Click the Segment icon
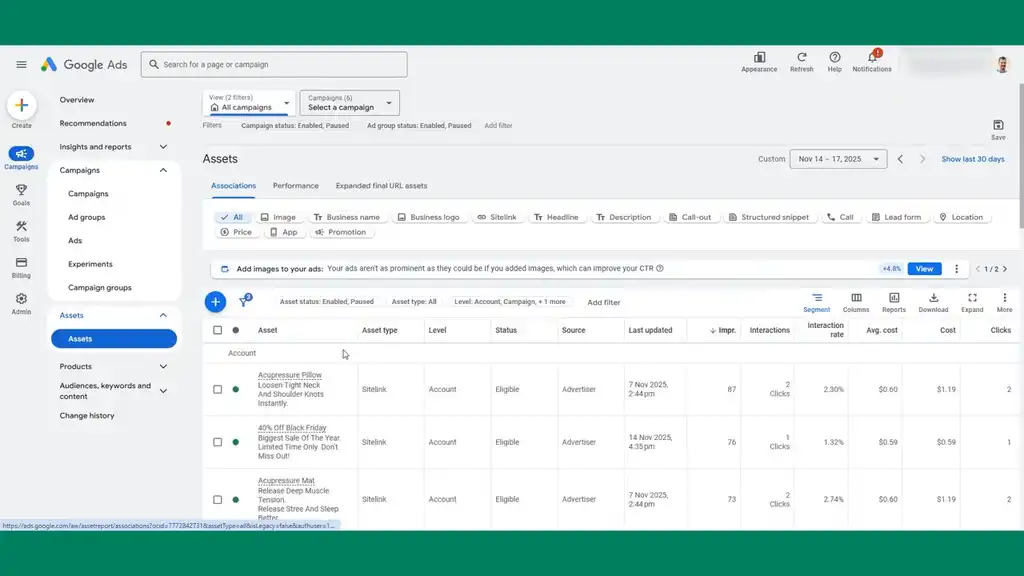 click(x=817, y=298)
